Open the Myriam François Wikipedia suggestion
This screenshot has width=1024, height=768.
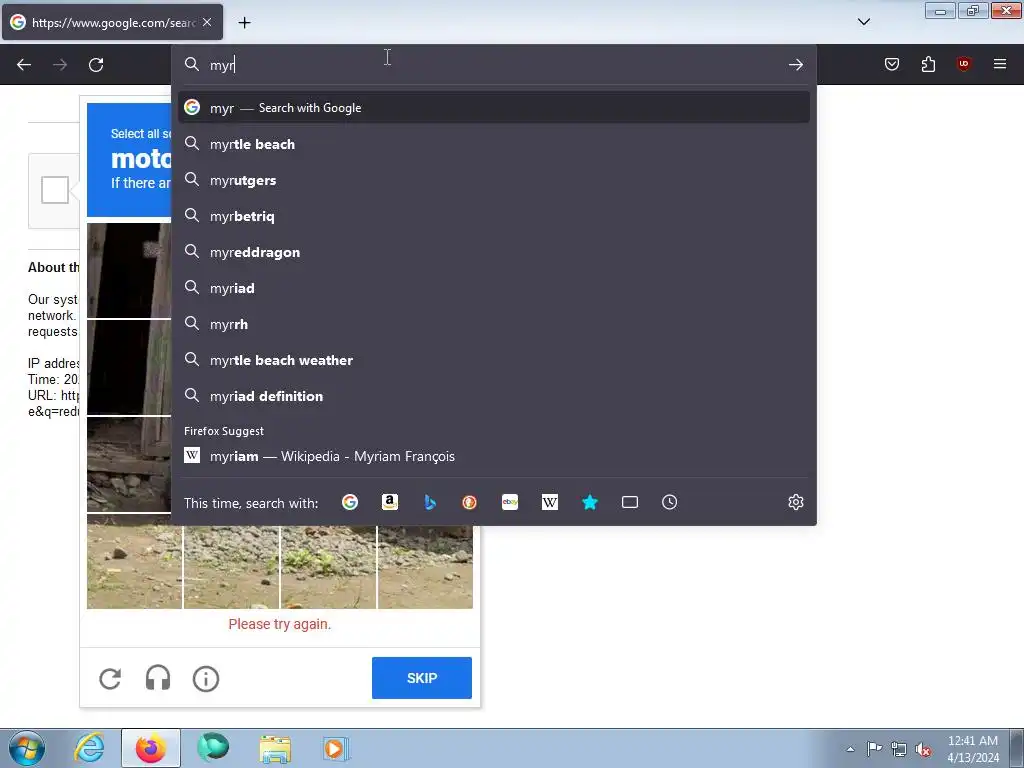click(x=494, y=456)
